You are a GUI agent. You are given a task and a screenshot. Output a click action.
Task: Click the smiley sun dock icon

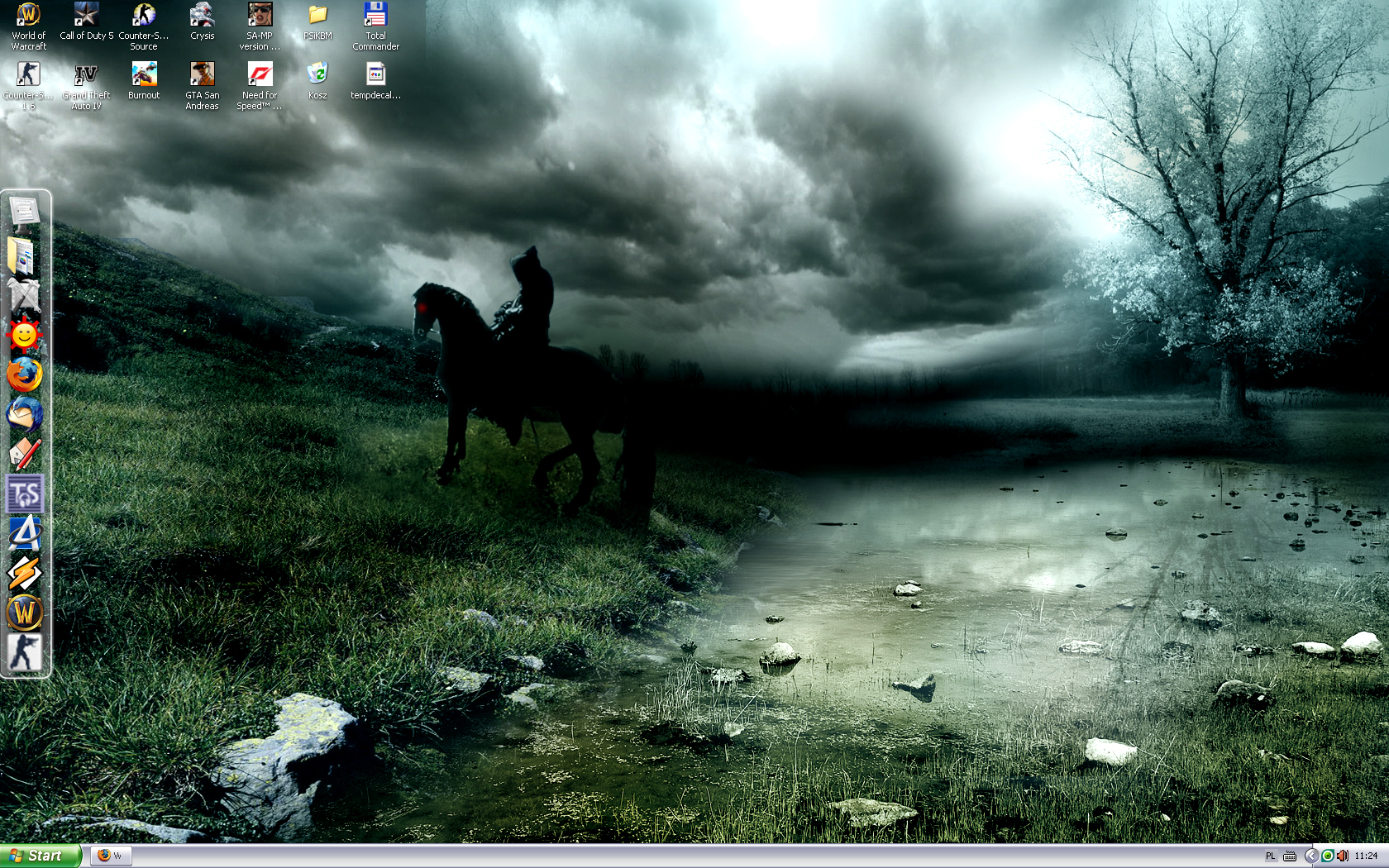(25, 336)
